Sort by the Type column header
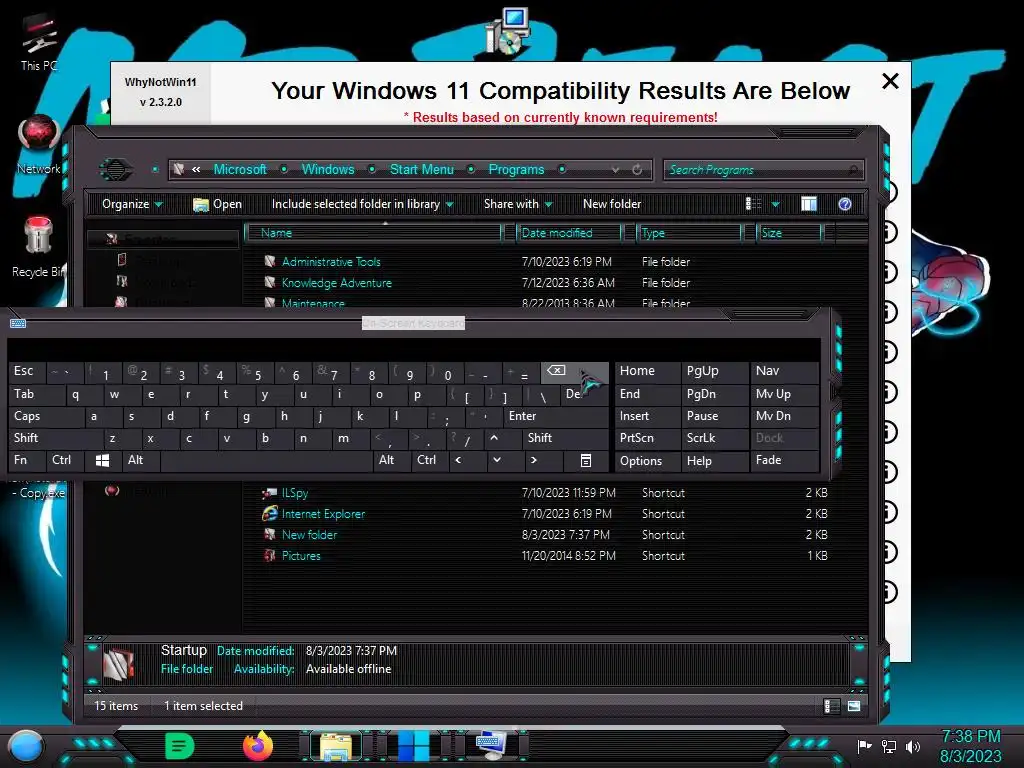 [x=690, y=233]
